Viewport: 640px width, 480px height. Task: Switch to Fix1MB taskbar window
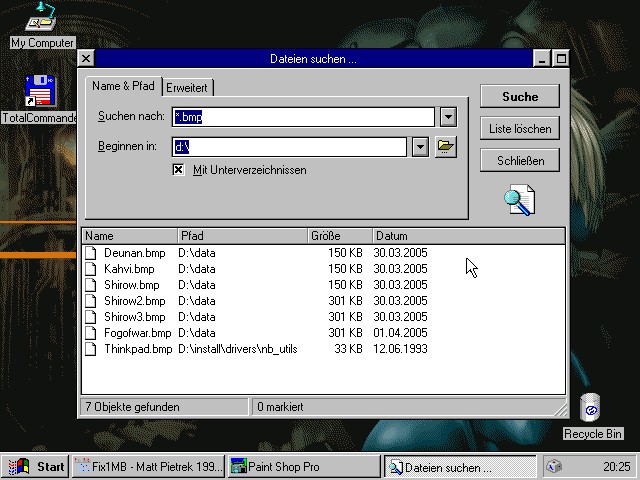click(x=149, y=466)
